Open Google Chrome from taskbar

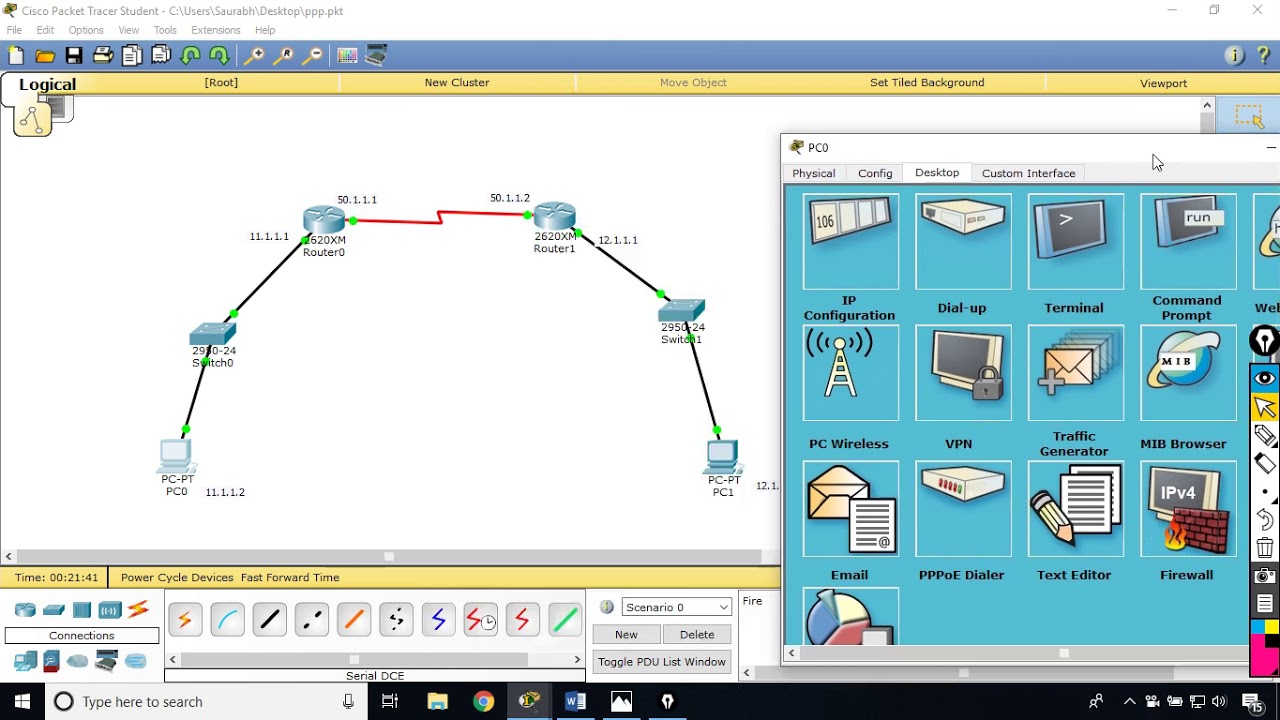(x=483, y=701)
